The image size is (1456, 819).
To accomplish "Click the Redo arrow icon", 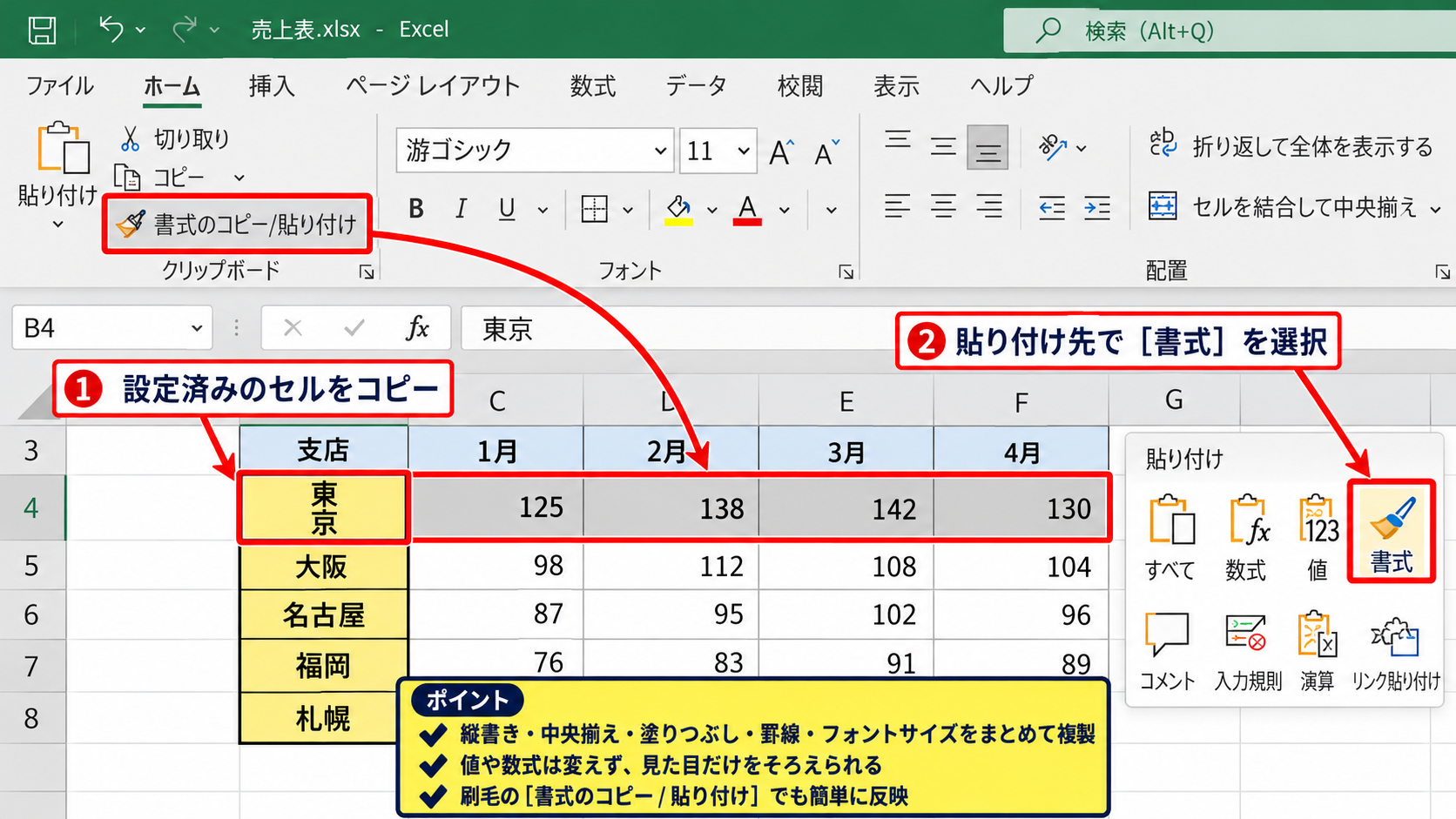I will 185,30.
